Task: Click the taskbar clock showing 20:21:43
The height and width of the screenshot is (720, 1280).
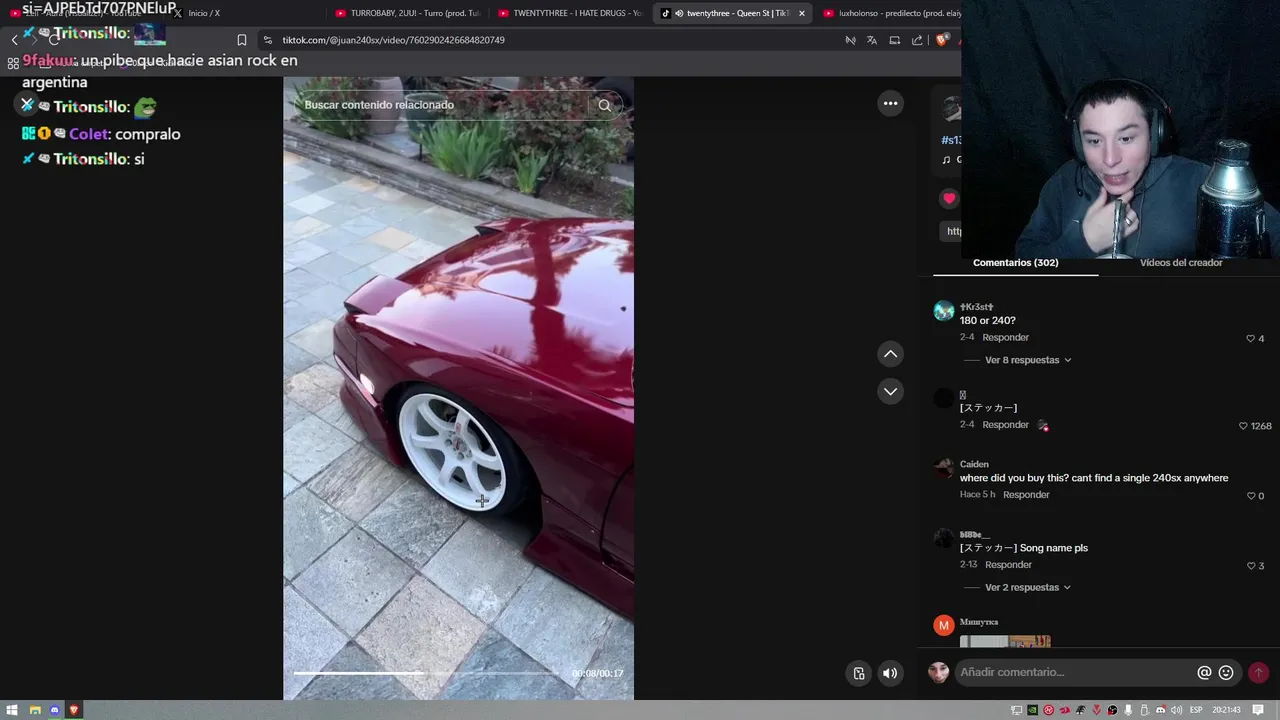Action: pyautogui.click(x=1227, y=710)
